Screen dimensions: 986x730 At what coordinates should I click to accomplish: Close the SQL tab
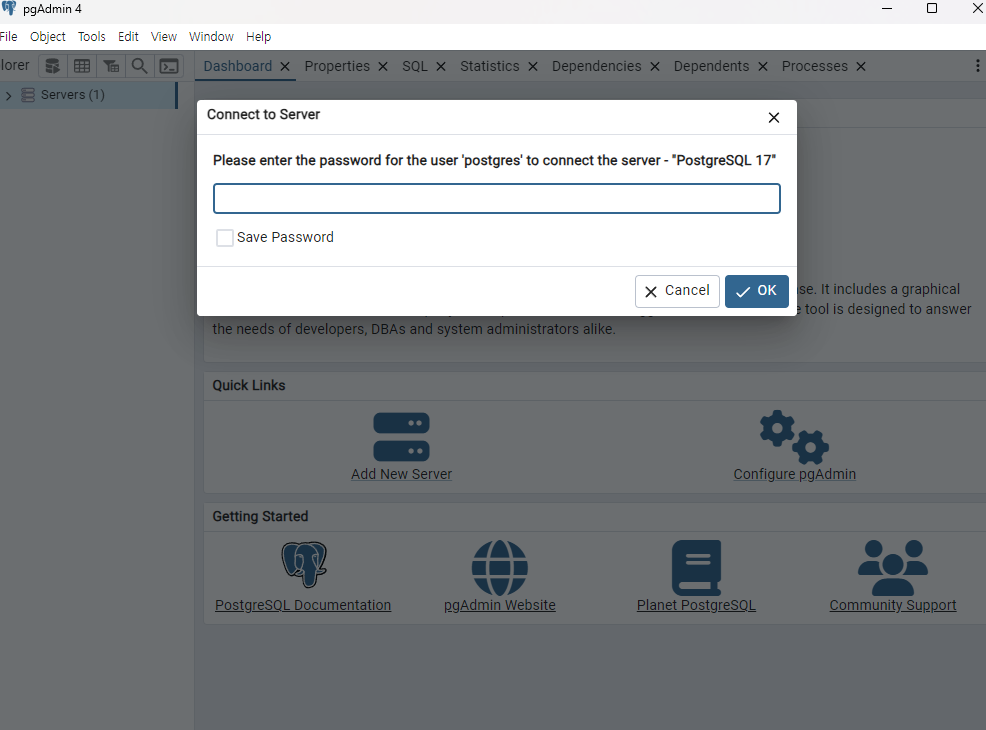click(441, 67)
